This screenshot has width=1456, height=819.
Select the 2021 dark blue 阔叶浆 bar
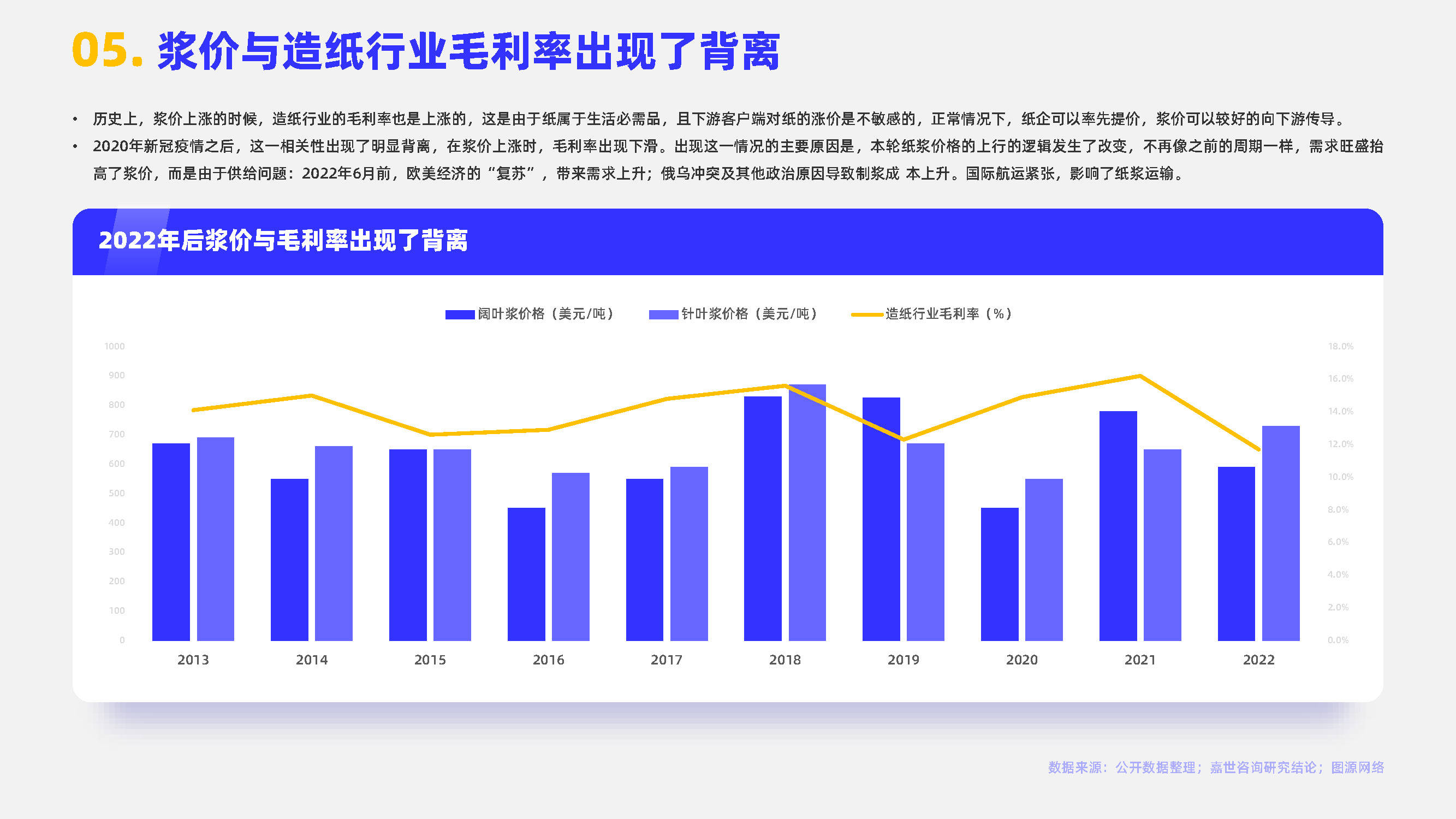[x=1118, y=526]
